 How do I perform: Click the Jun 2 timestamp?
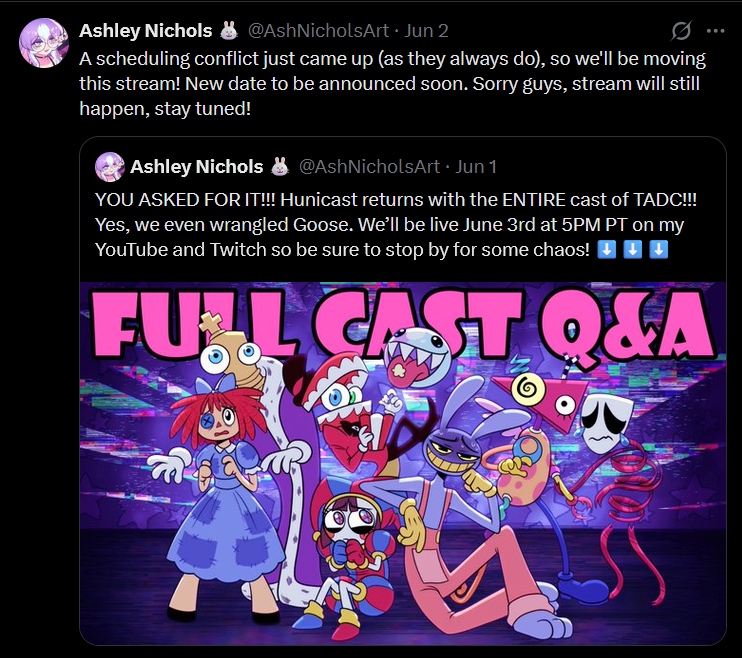426,31
